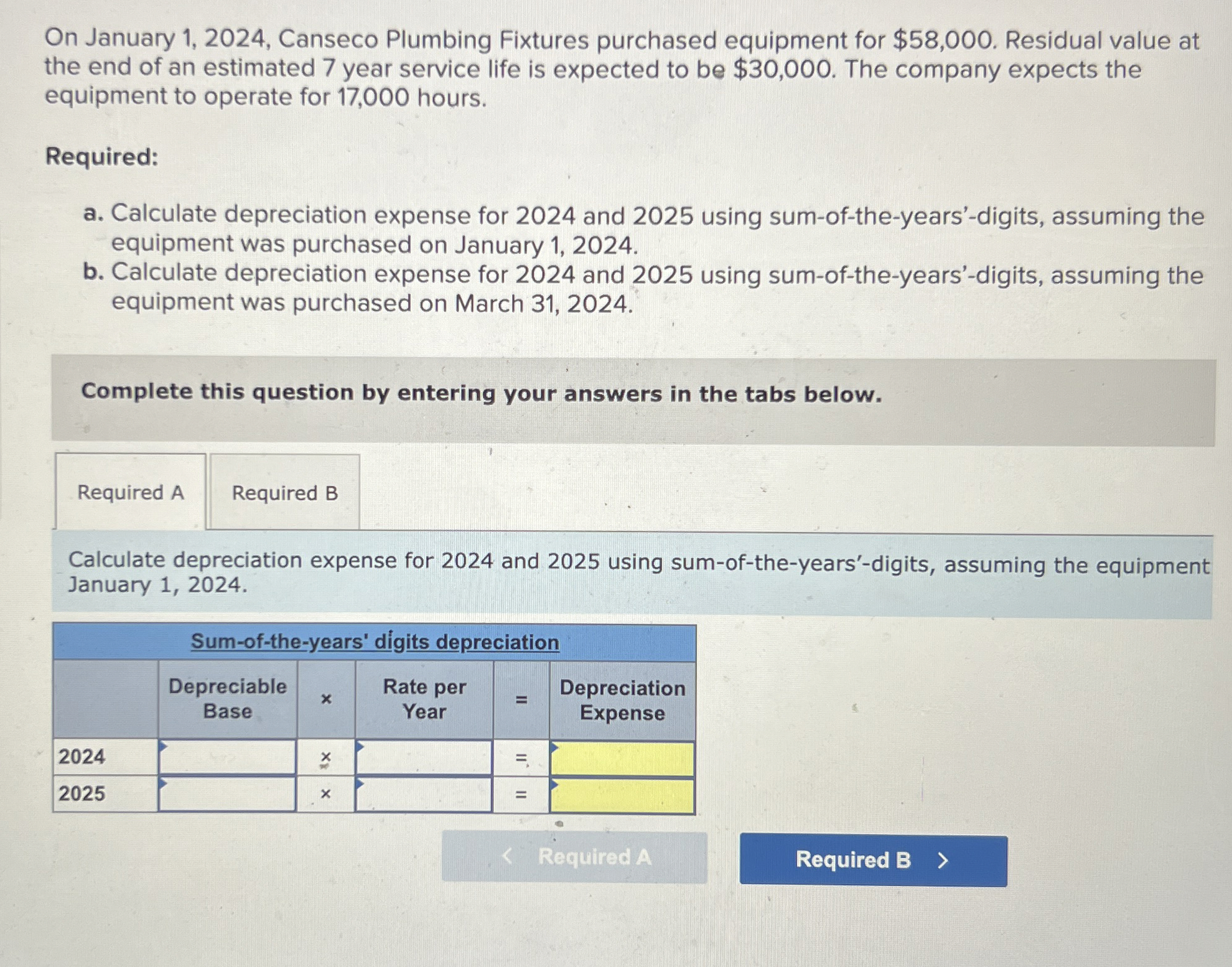1232x967 pixels.
Task: Click the back chevron on Required A button
Action: tap(508, 857)
